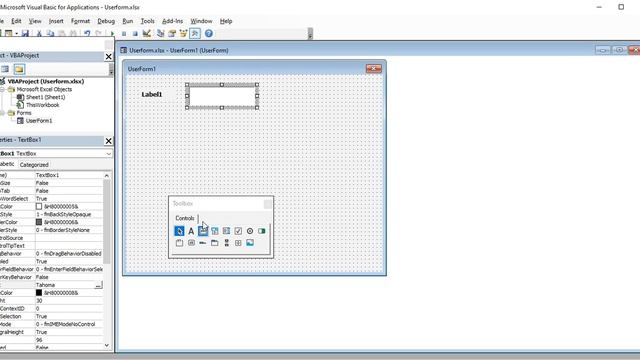Select the ListBox control in Toolbox
640x360 pixels.
227,231
